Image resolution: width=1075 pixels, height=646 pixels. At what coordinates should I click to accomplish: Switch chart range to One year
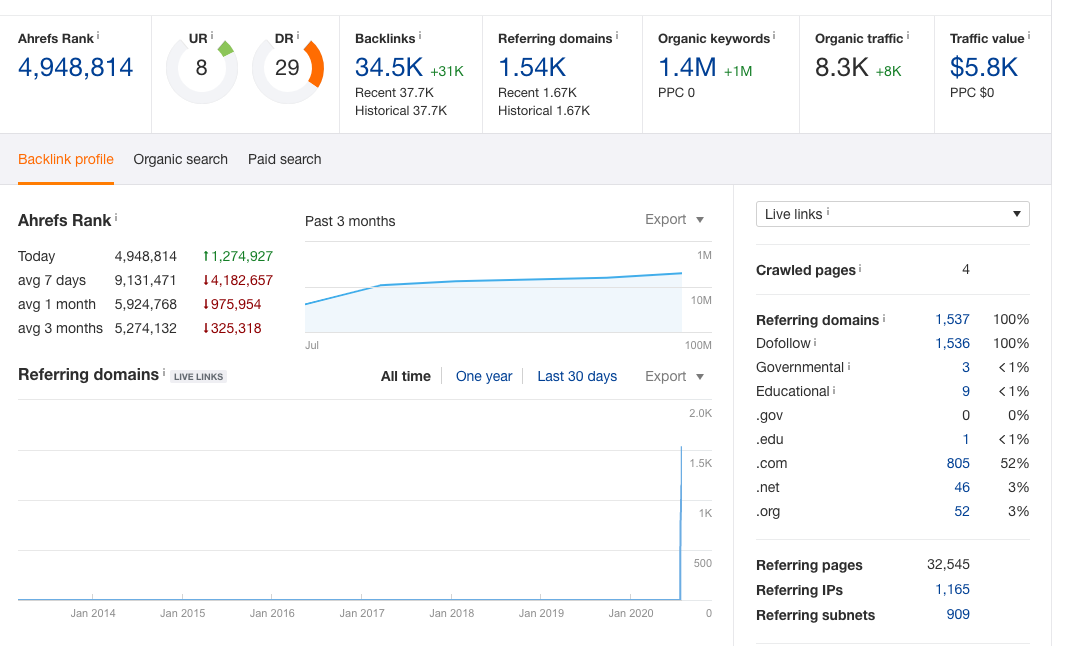click(484, 376)
